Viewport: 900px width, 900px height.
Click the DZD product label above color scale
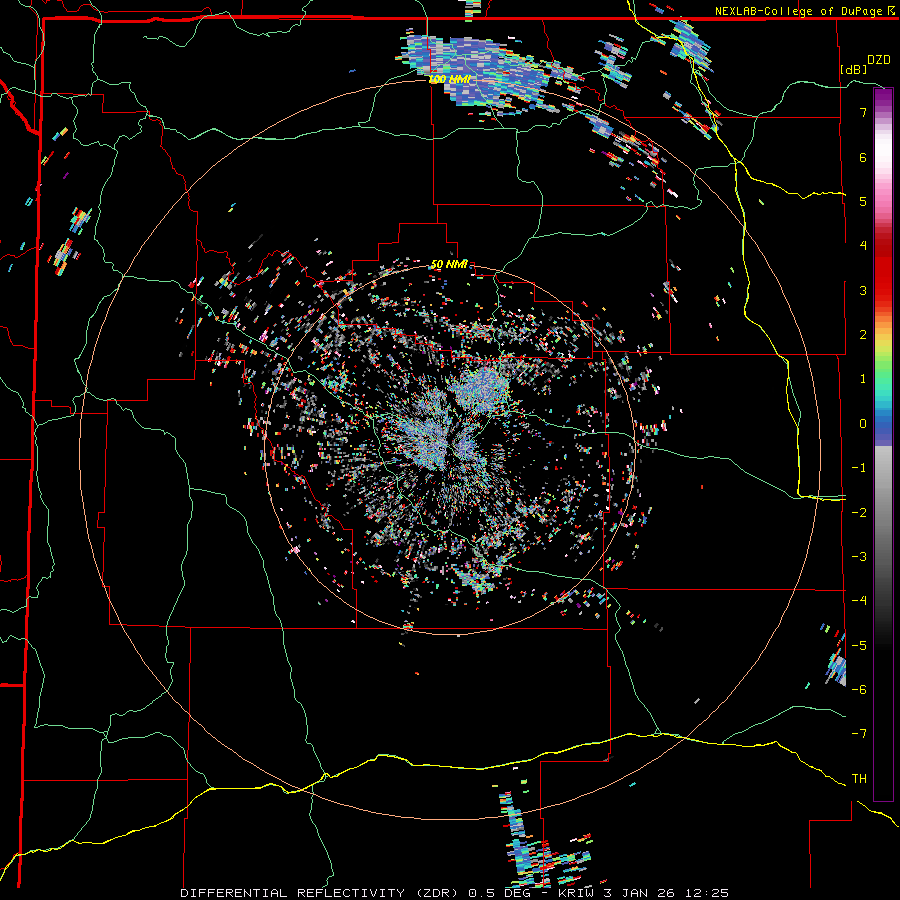click(879, 60)
